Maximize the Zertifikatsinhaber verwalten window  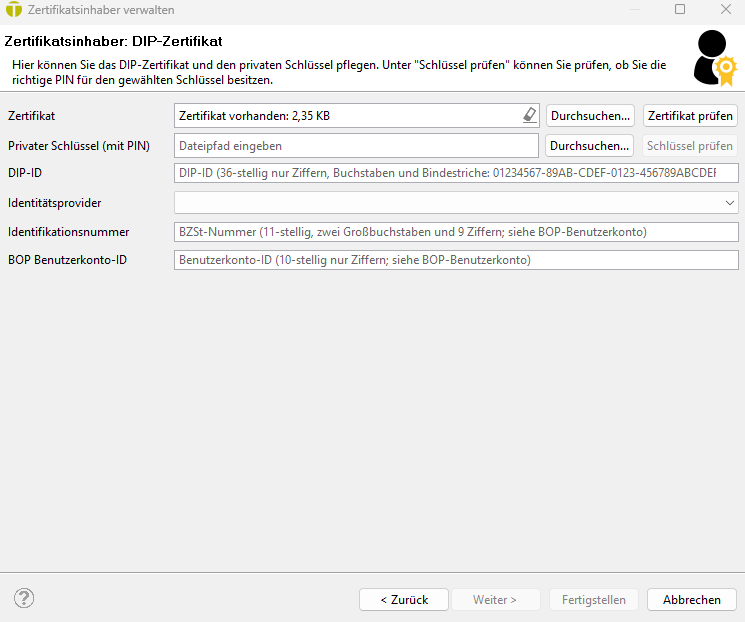(x=680, y=10)
